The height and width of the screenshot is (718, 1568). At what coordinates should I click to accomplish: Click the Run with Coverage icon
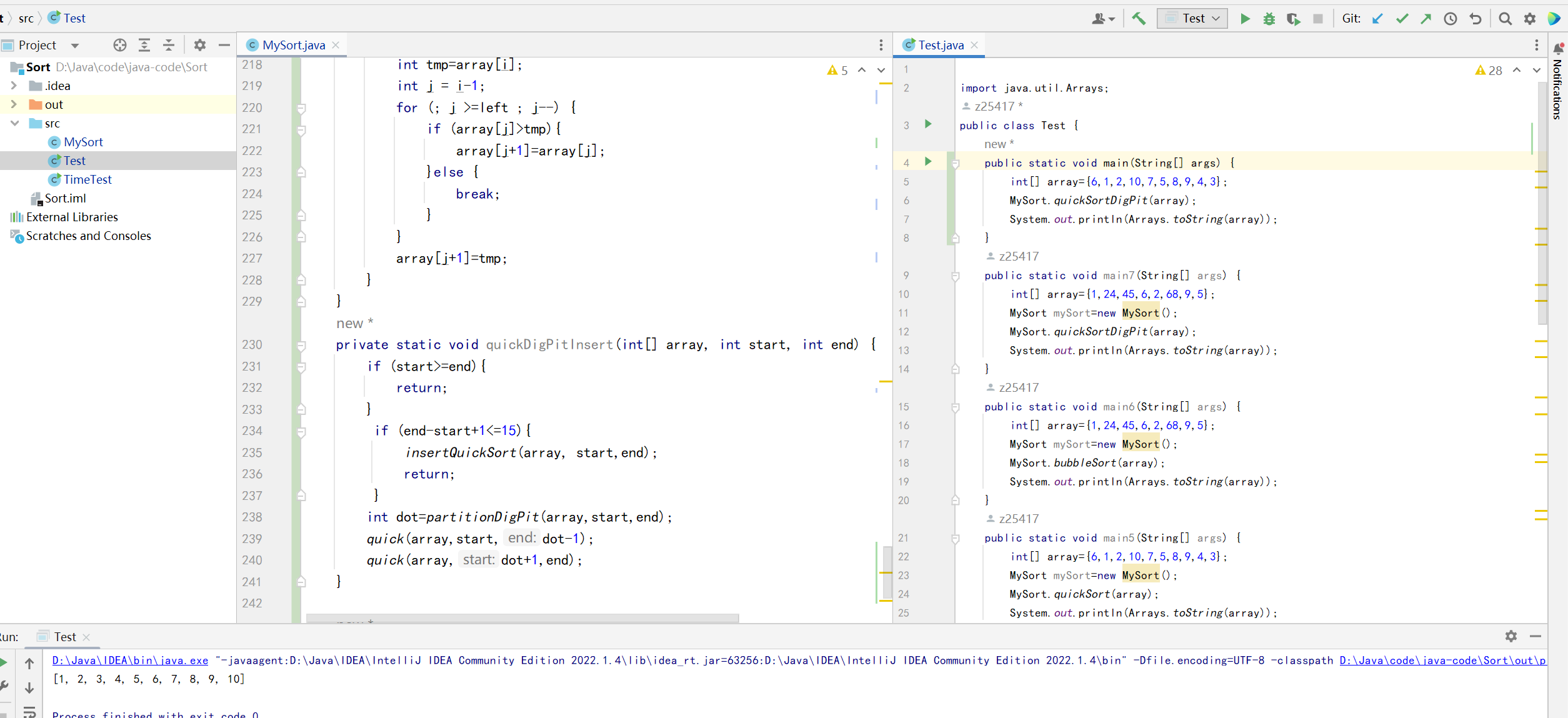tap(1293, 19)
